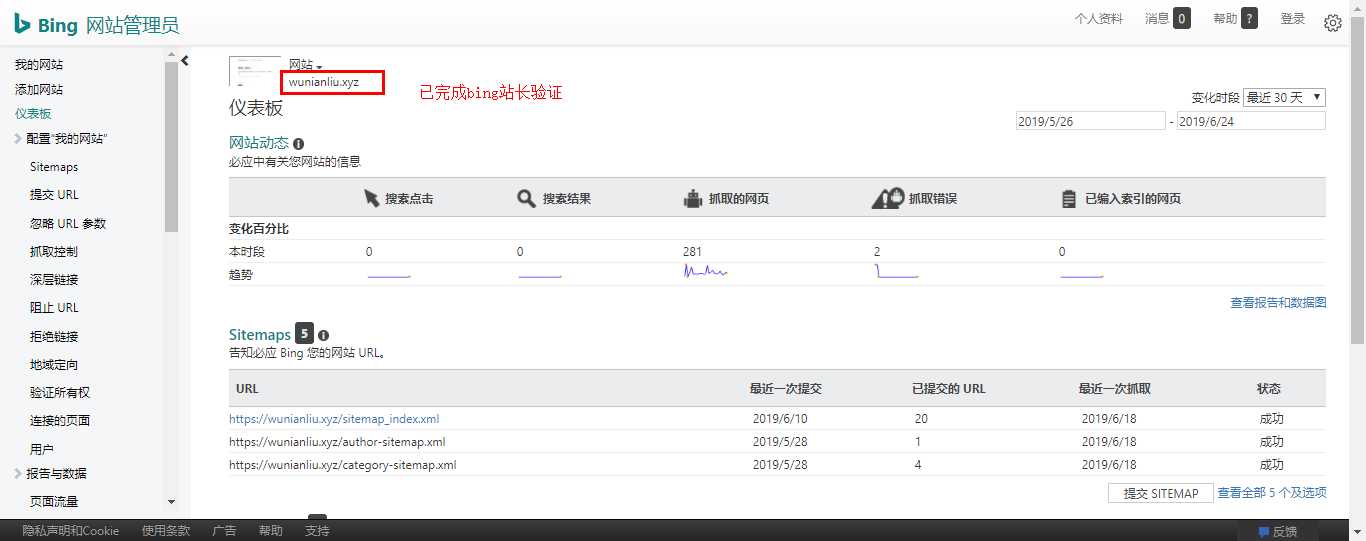Click the 搜索点击 cursor icon
Viewport: 1366px width, 541px height.
[372, 198]
